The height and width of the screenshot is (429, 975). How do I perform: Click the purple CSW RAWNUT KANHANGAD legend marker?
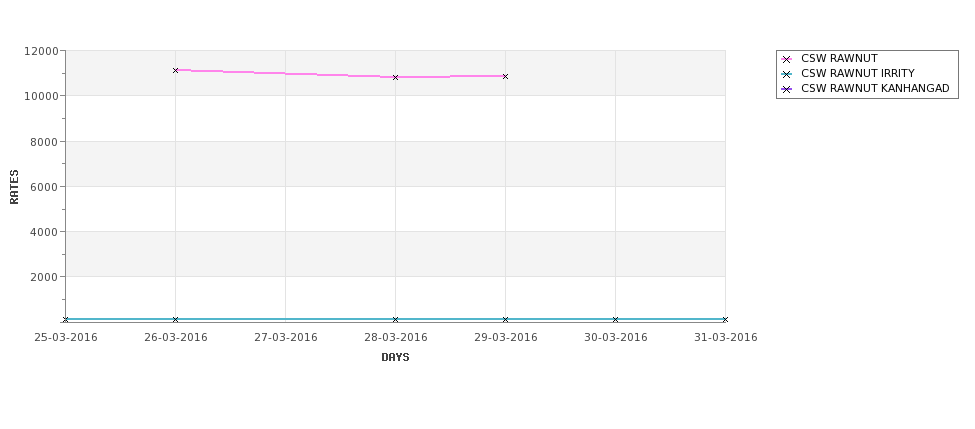pyautogui.click(x=787, y=89)
